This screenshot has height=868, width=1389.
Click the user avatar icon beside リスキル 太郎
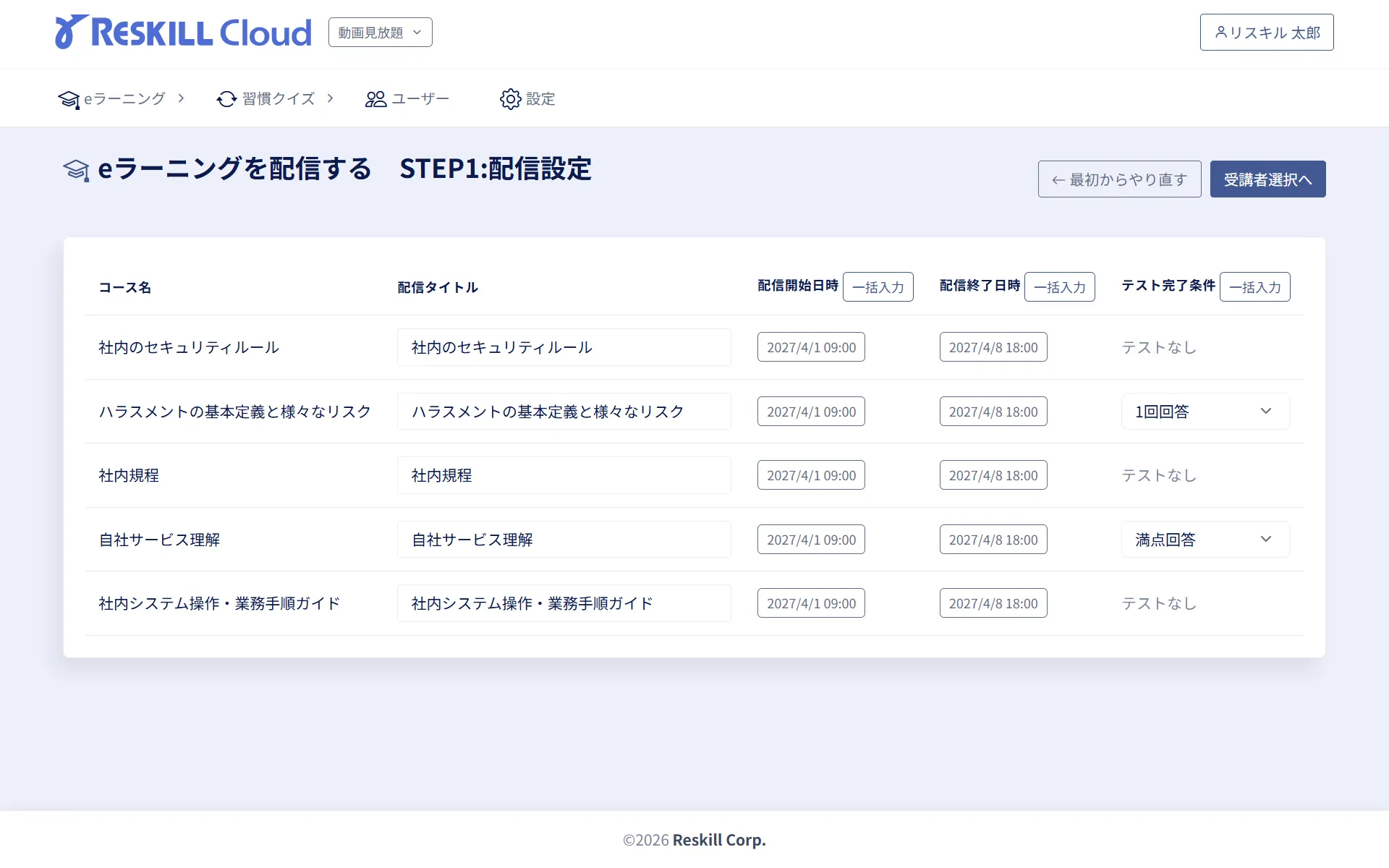coord(1220,32)
